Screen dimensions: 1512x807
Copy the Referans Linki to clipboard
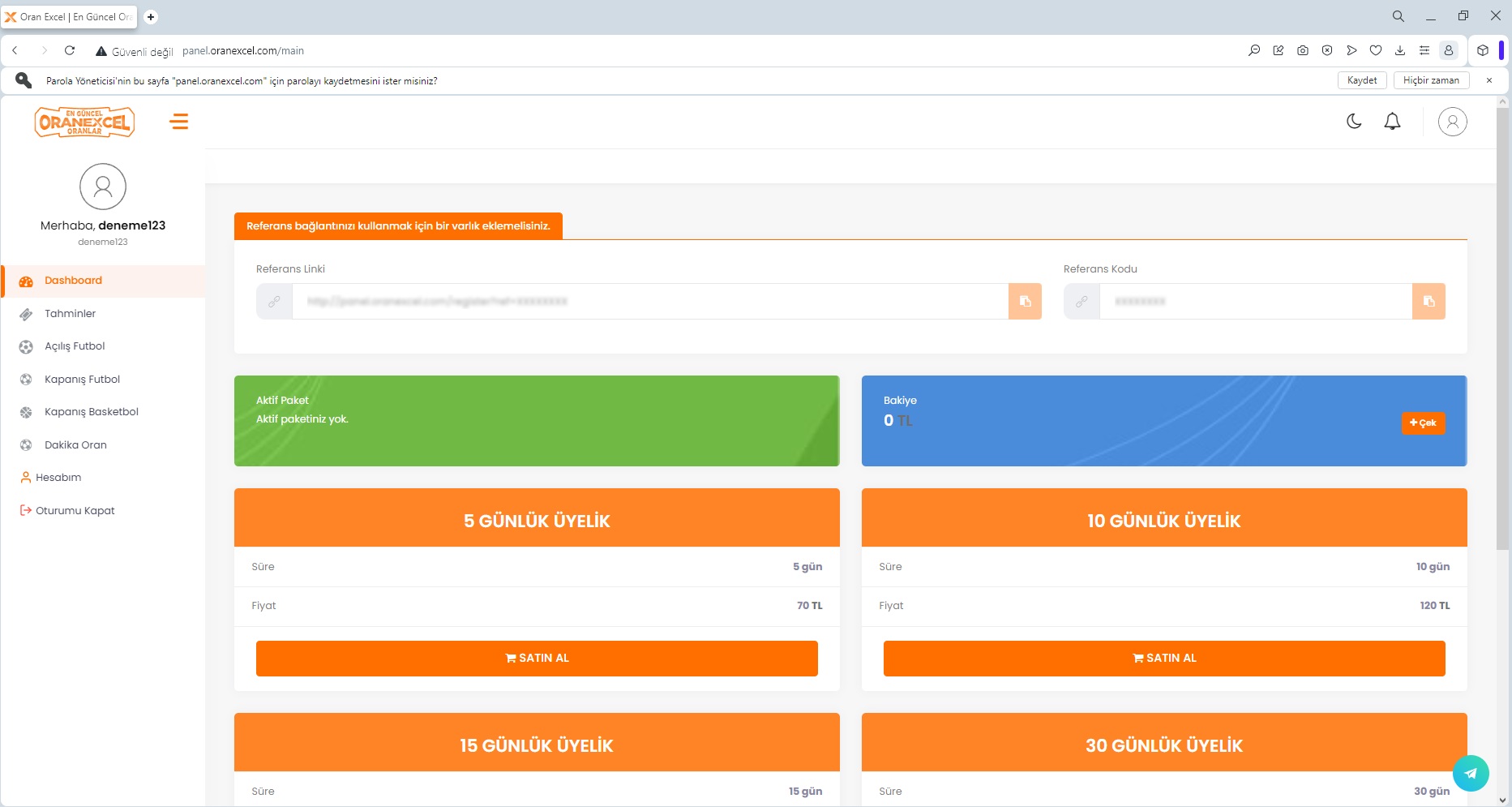[1025, 302]
